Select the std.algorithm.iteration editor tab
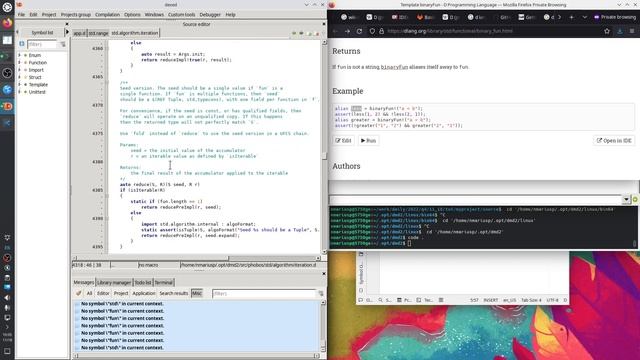The height and width of the screenshot is (360, 640). [135, 33]
